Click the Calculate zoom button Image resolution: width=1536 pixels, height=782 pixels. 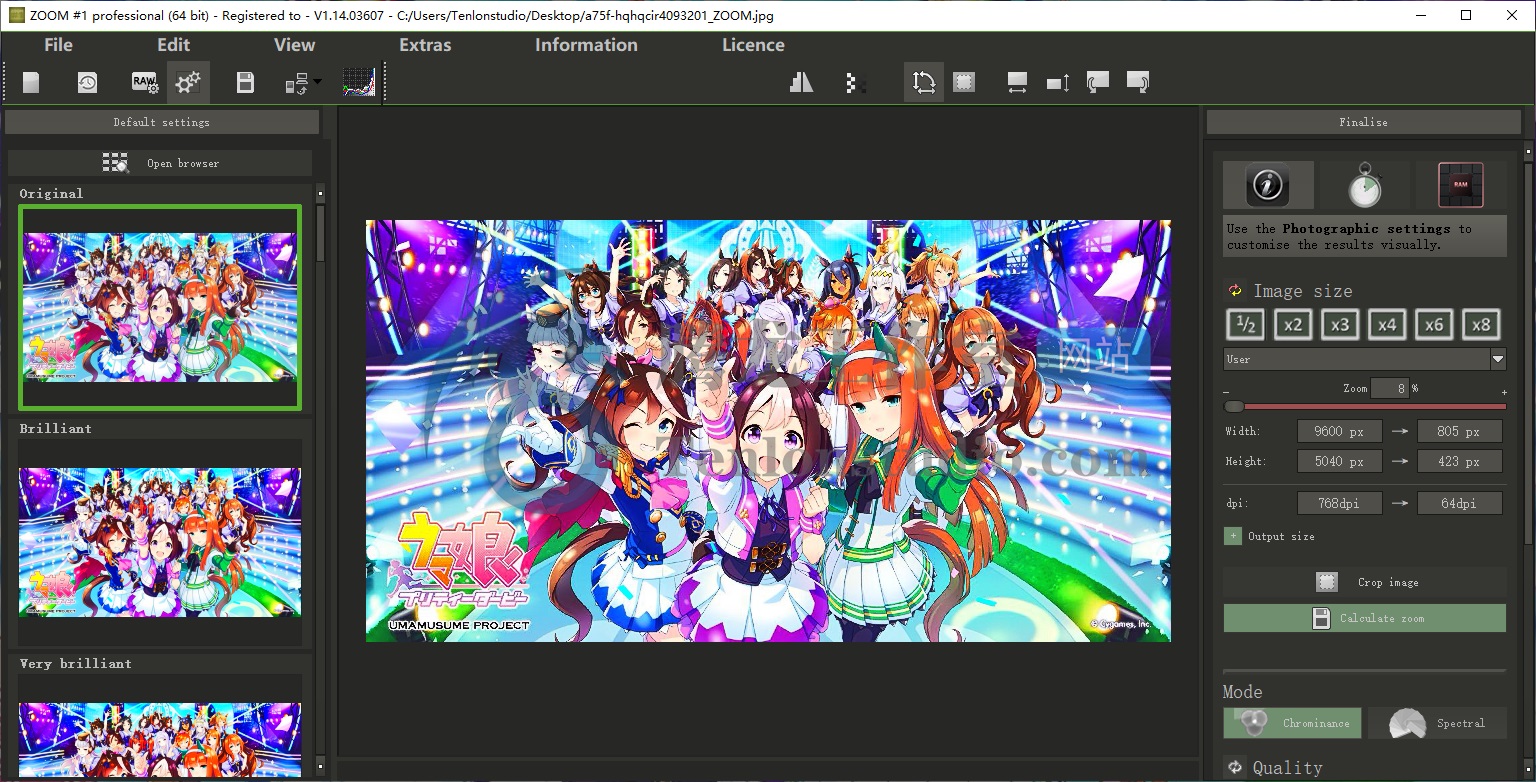tap(1364, 618)
